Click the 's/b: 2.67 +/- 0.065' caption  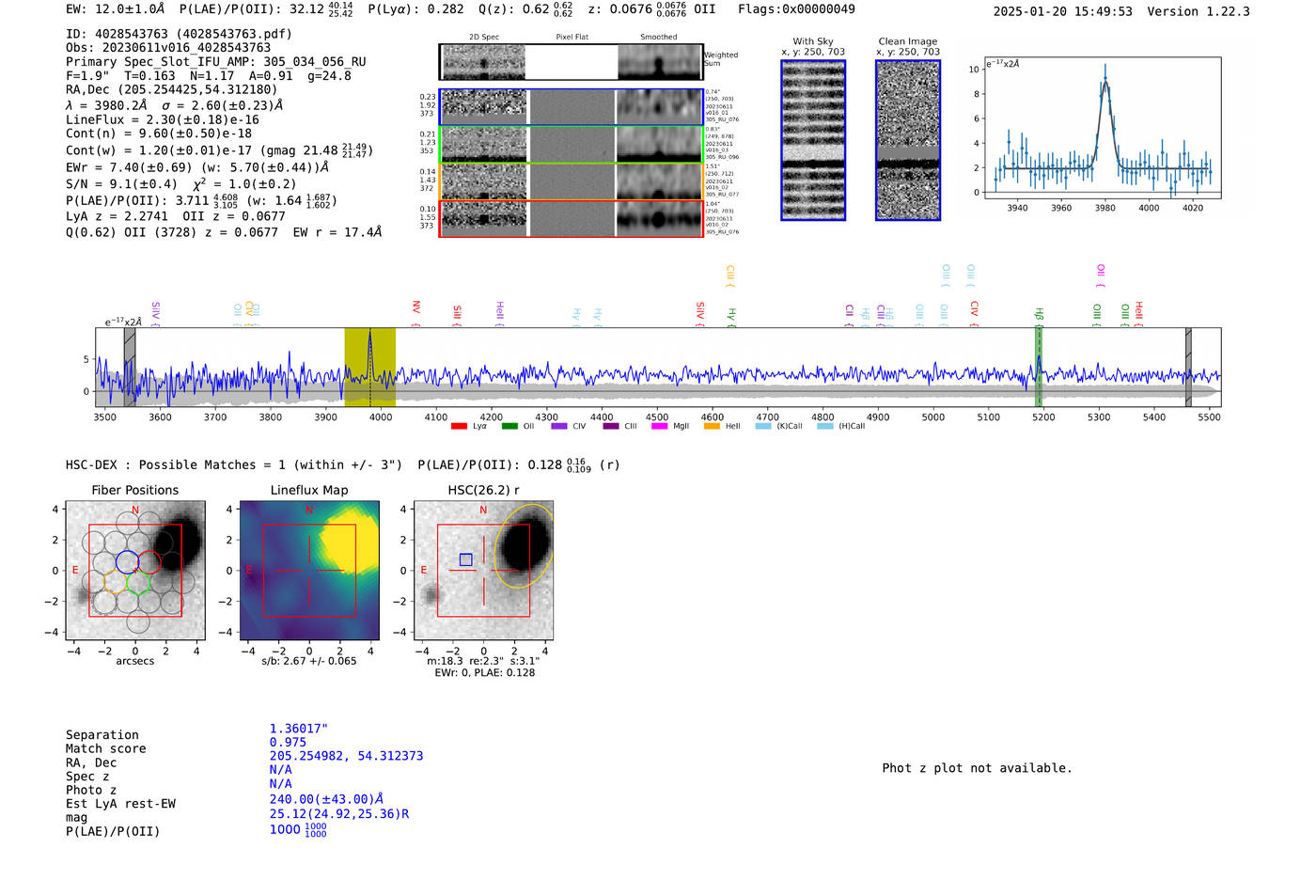pos(309,661)
